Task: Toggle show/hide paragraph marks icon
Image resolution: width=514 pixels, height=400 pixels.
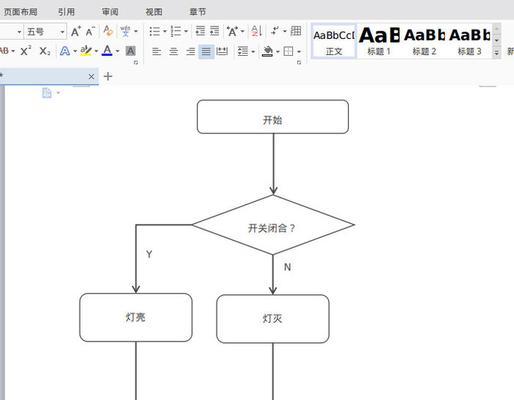Action: [x=275, y=31]
